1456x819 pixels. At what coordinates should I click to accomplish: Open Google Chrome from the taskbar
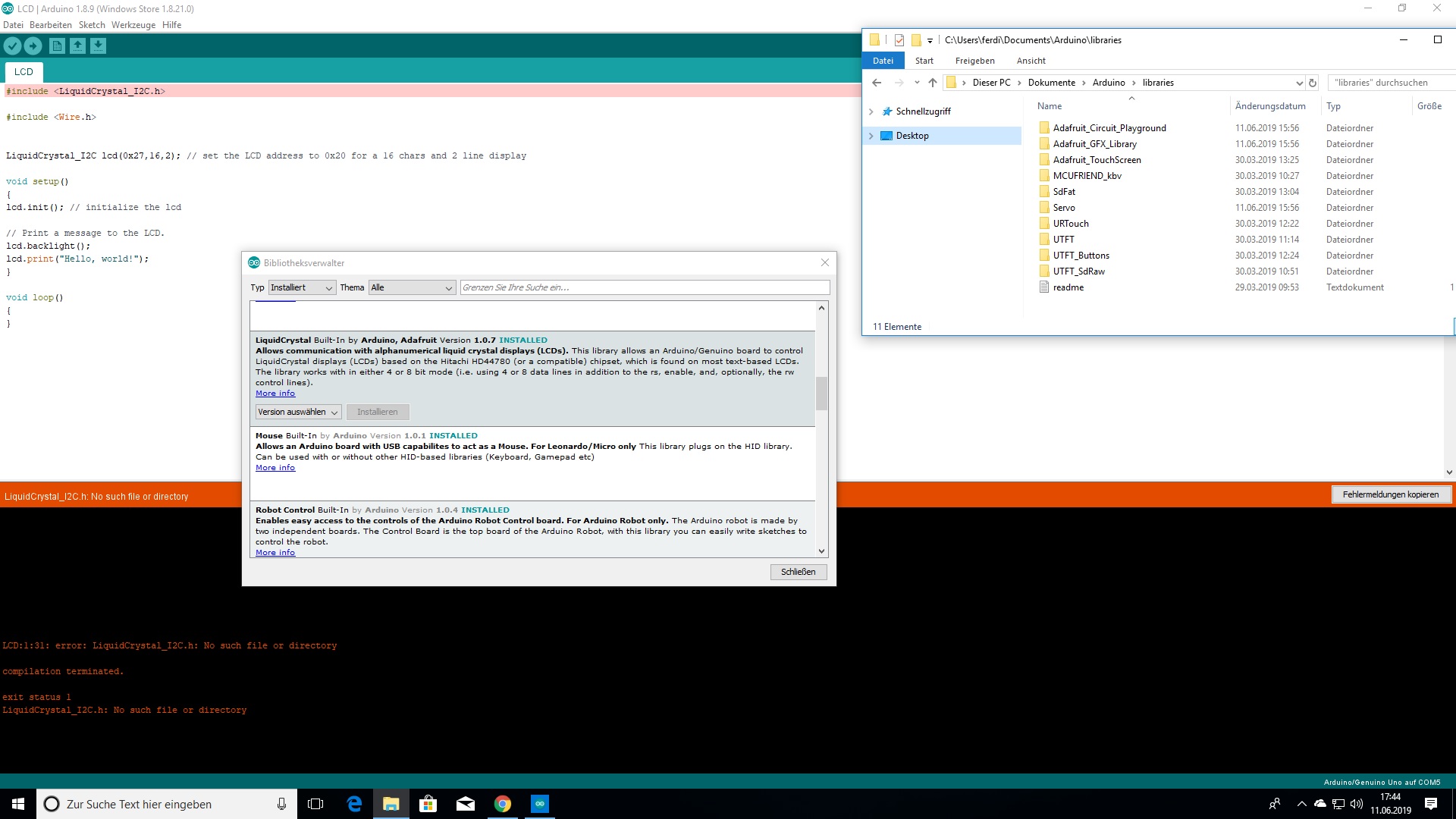click(503, 804)
